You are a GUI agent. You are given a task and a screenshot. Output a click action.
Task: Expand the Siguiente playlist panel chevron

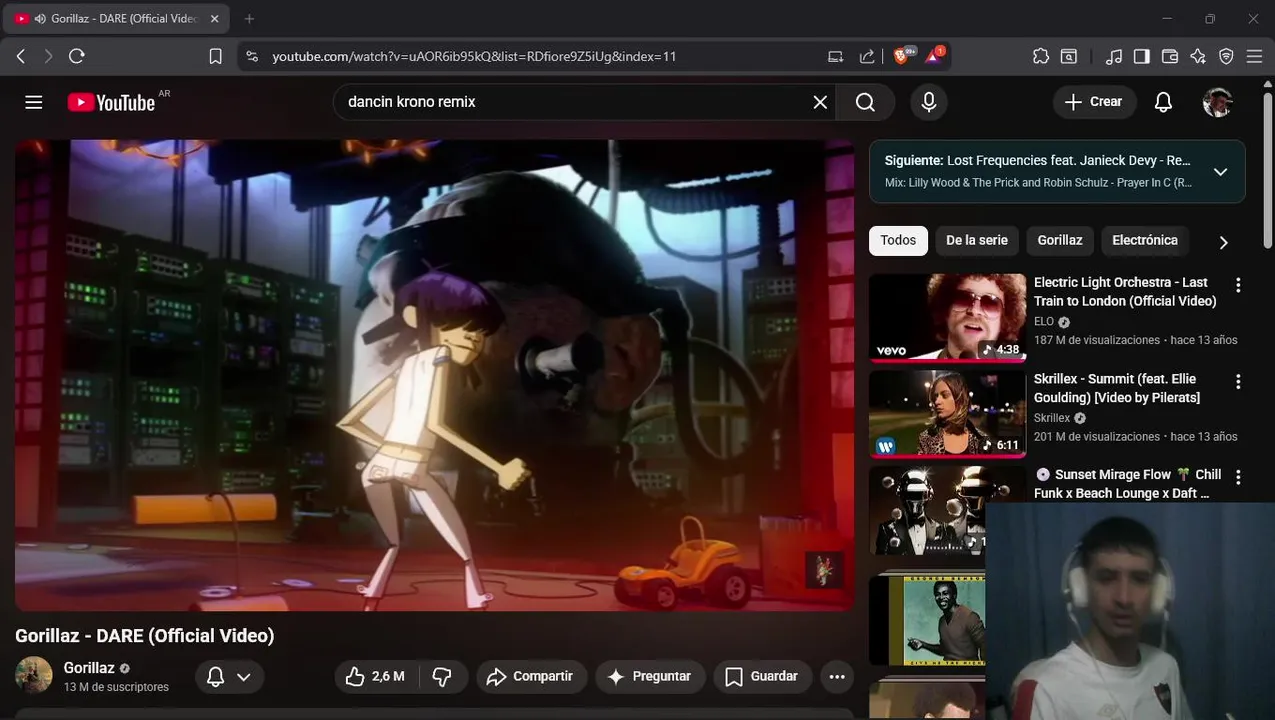(x=1220, y=172)
